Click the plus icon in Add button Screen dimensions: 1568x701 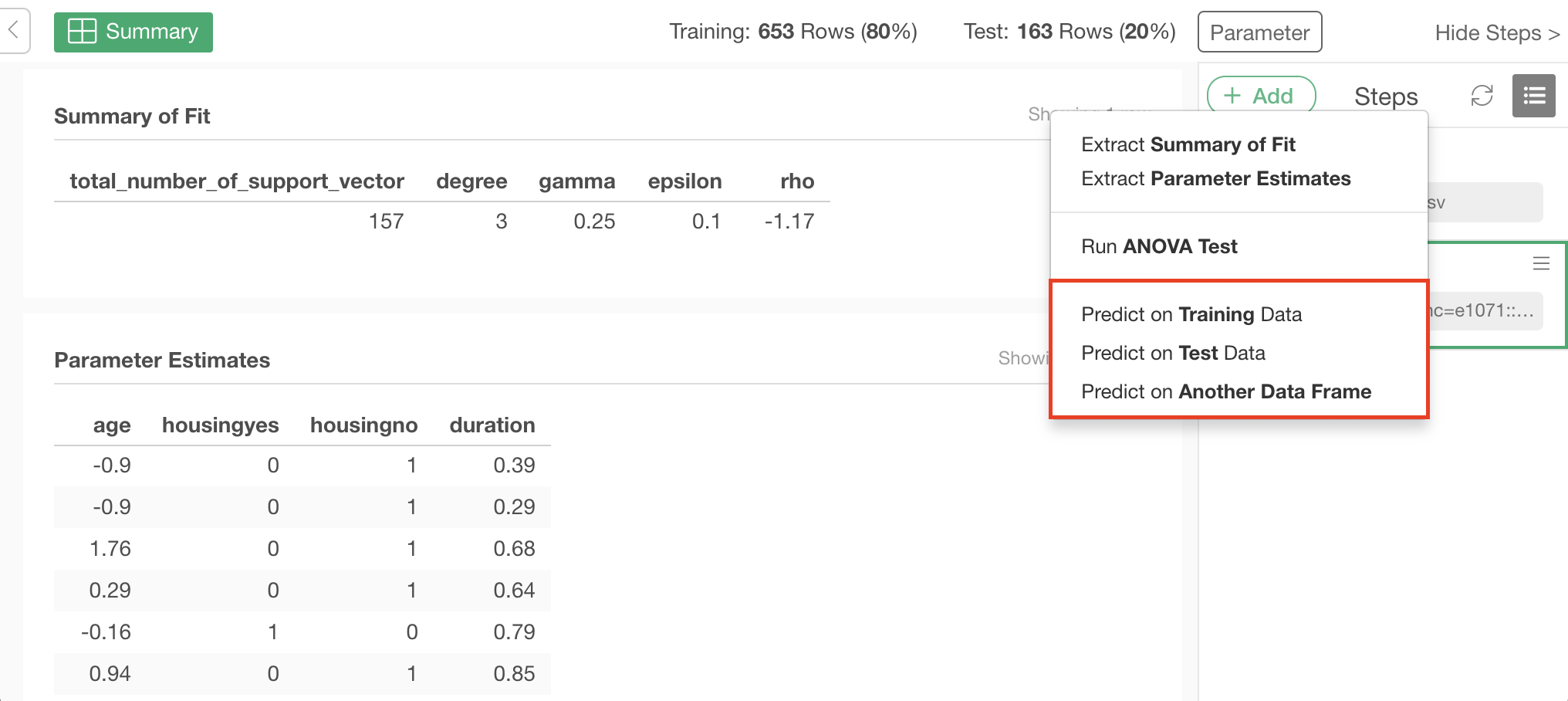click(x=1232, y=96)
